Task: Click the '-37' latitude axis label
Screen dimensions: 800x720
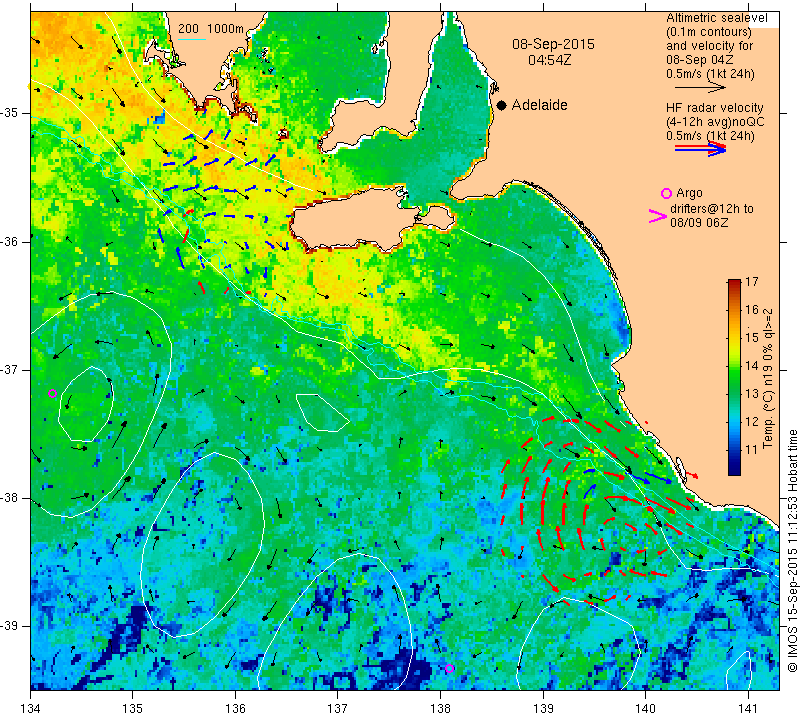Action: click(10, 369)
